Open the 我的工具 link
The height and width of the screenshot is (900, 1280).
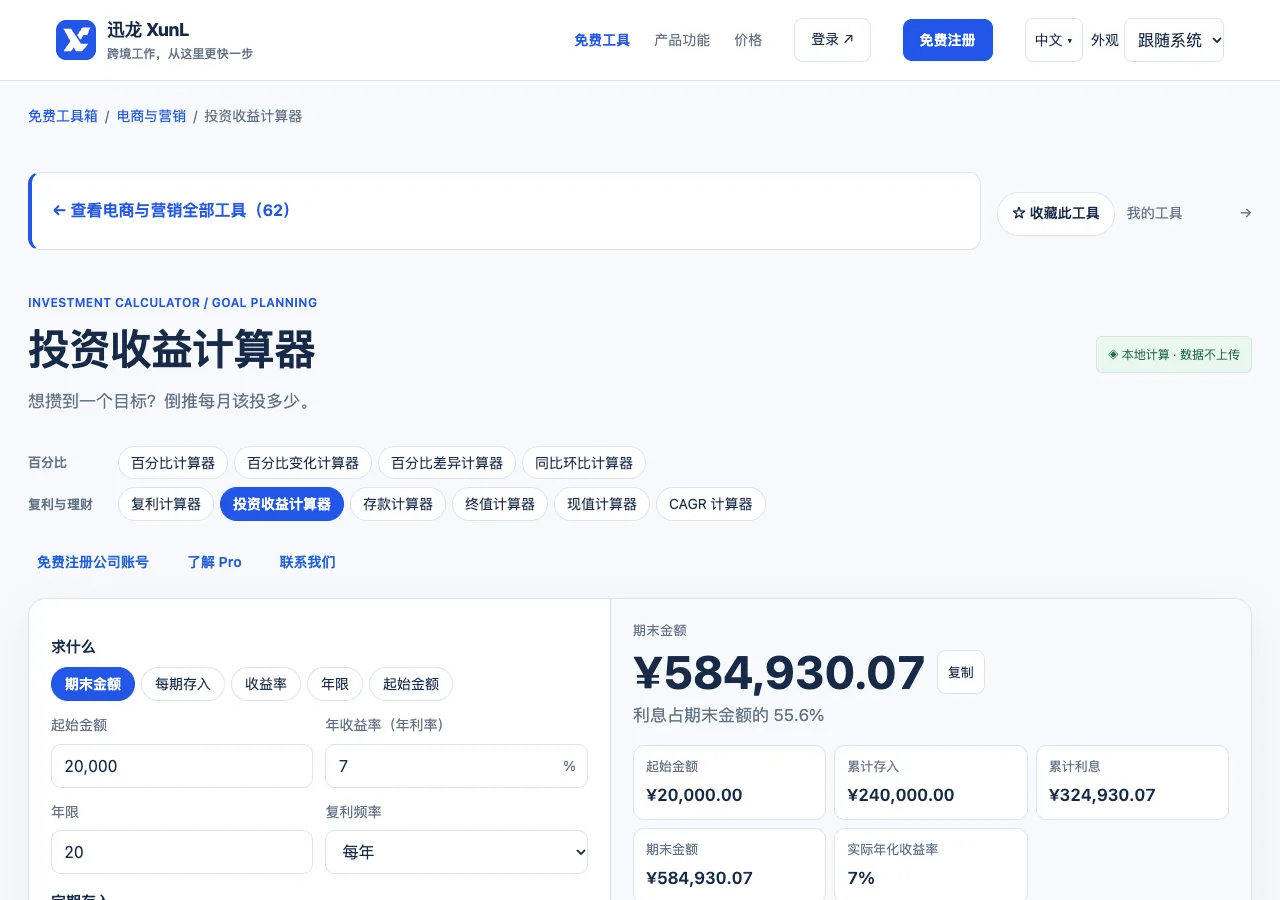[x=1155, y=213]
